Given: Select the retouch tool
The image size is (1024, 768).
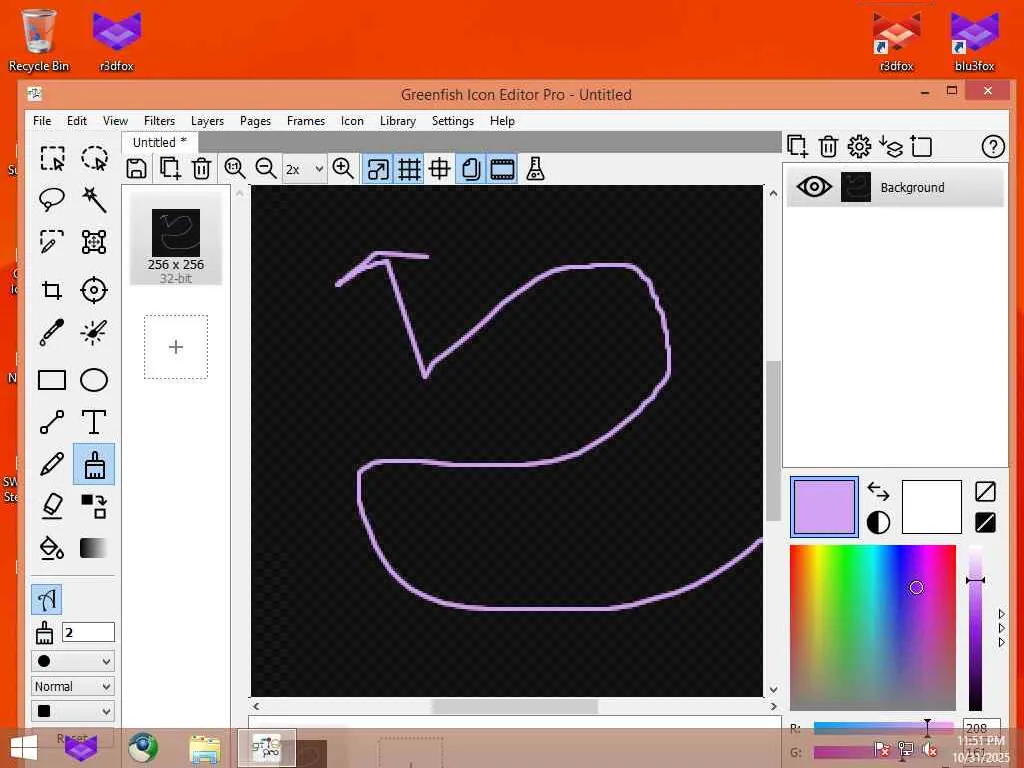Looking at the screenshot, I should tap(94, 332).
